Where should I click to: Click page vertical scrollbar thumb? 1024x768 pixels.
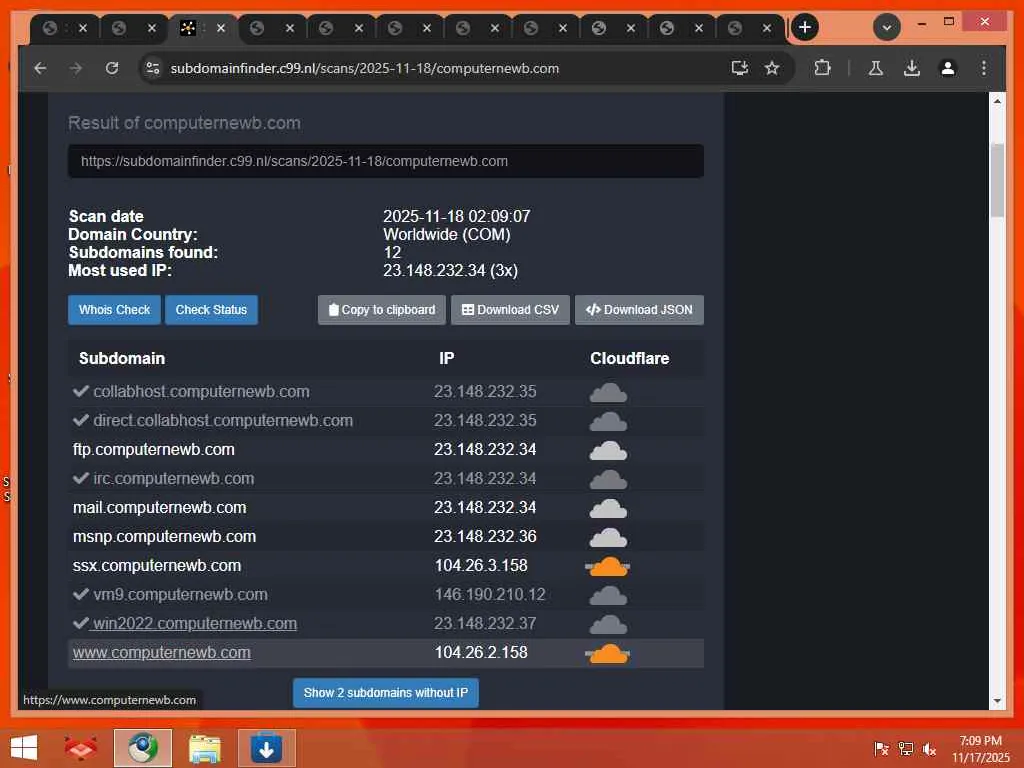pos(997,180)
